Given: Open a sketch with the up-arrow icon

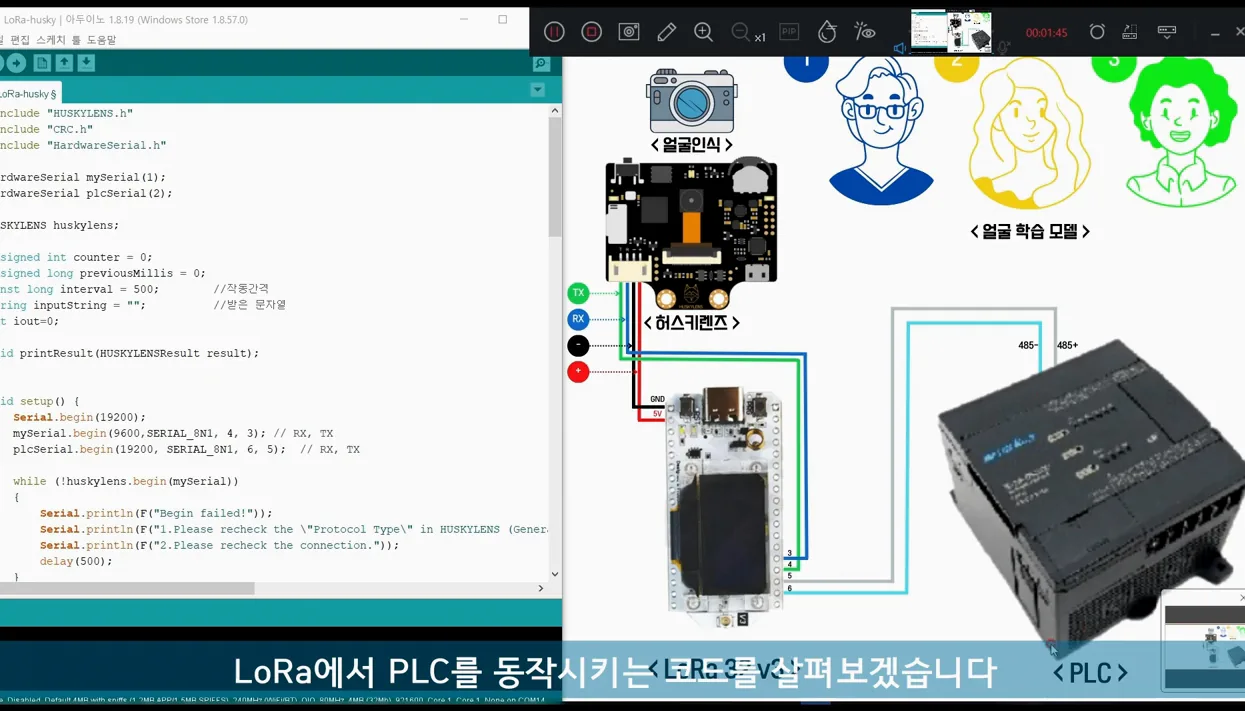Looking at the screenshot, I should 64,63.
